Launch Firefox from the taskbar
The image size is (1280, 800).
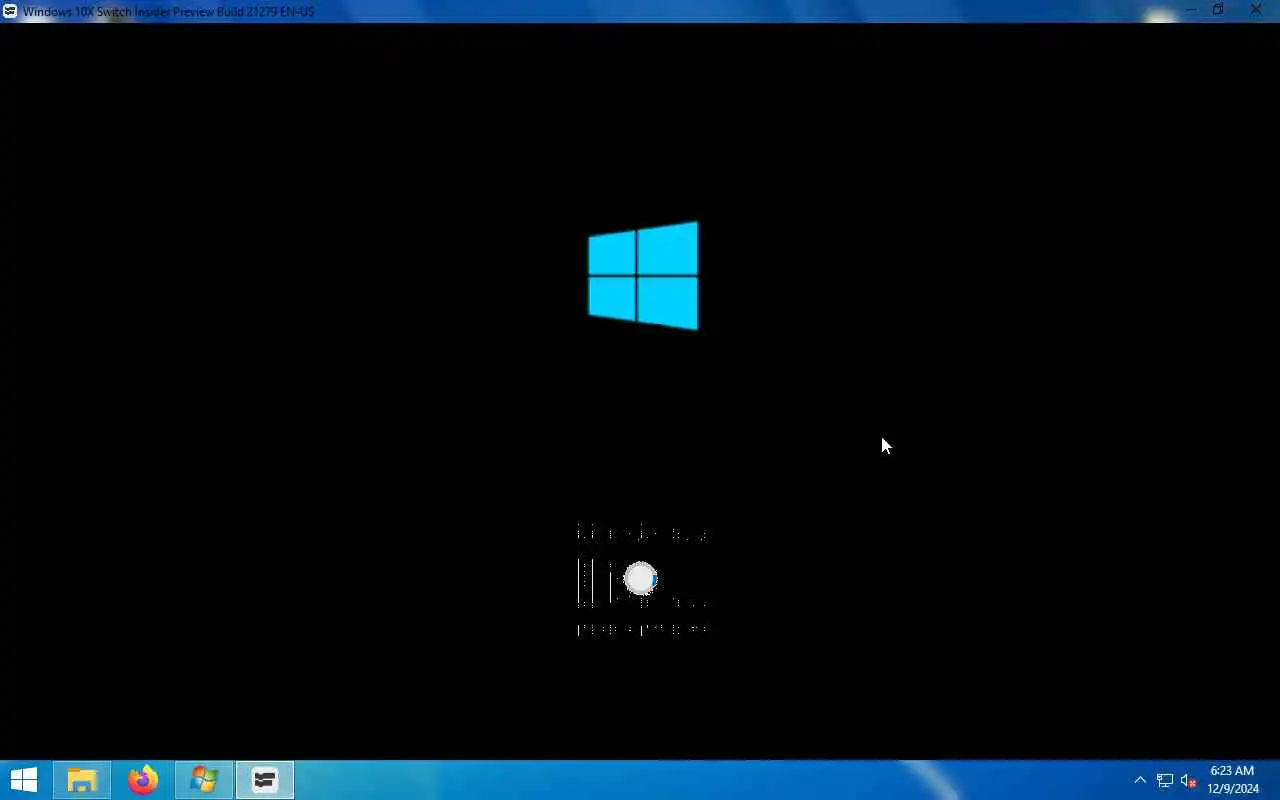143,780
